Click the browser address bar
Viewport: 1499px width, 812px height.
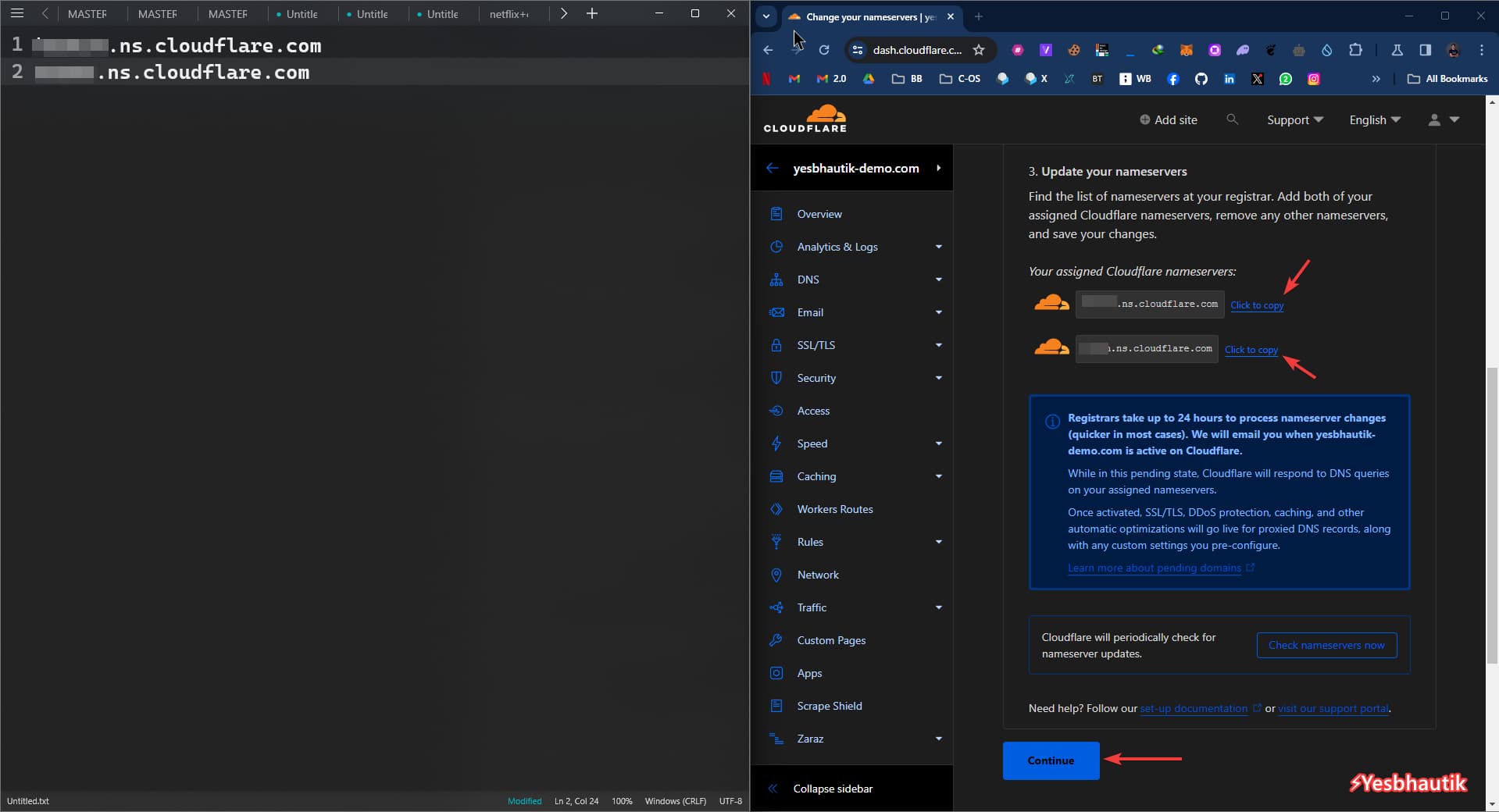(917, 50)
